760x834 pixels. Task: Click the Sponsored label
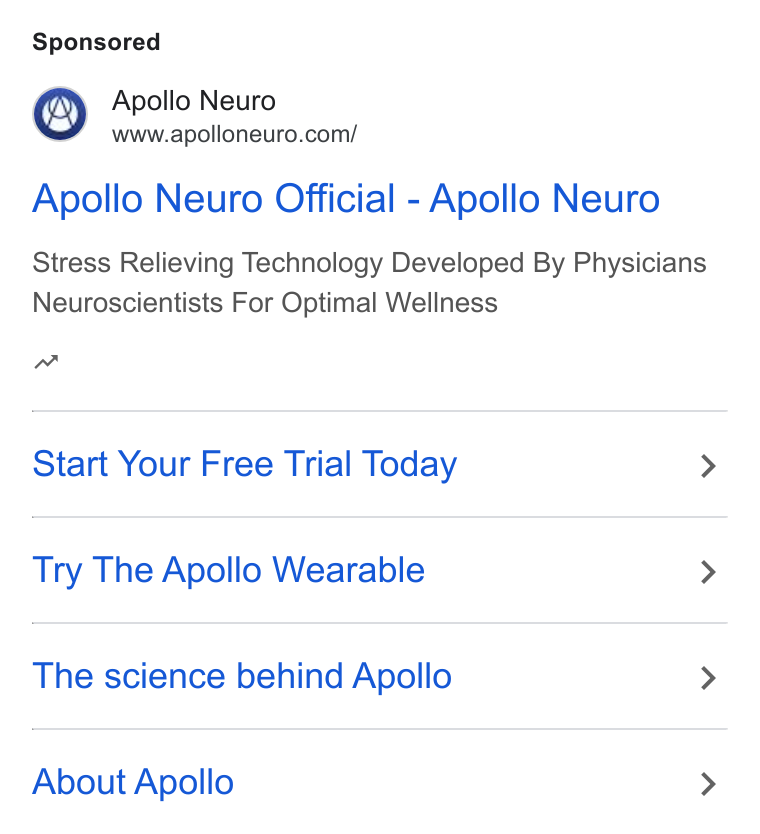pos(96,42)
